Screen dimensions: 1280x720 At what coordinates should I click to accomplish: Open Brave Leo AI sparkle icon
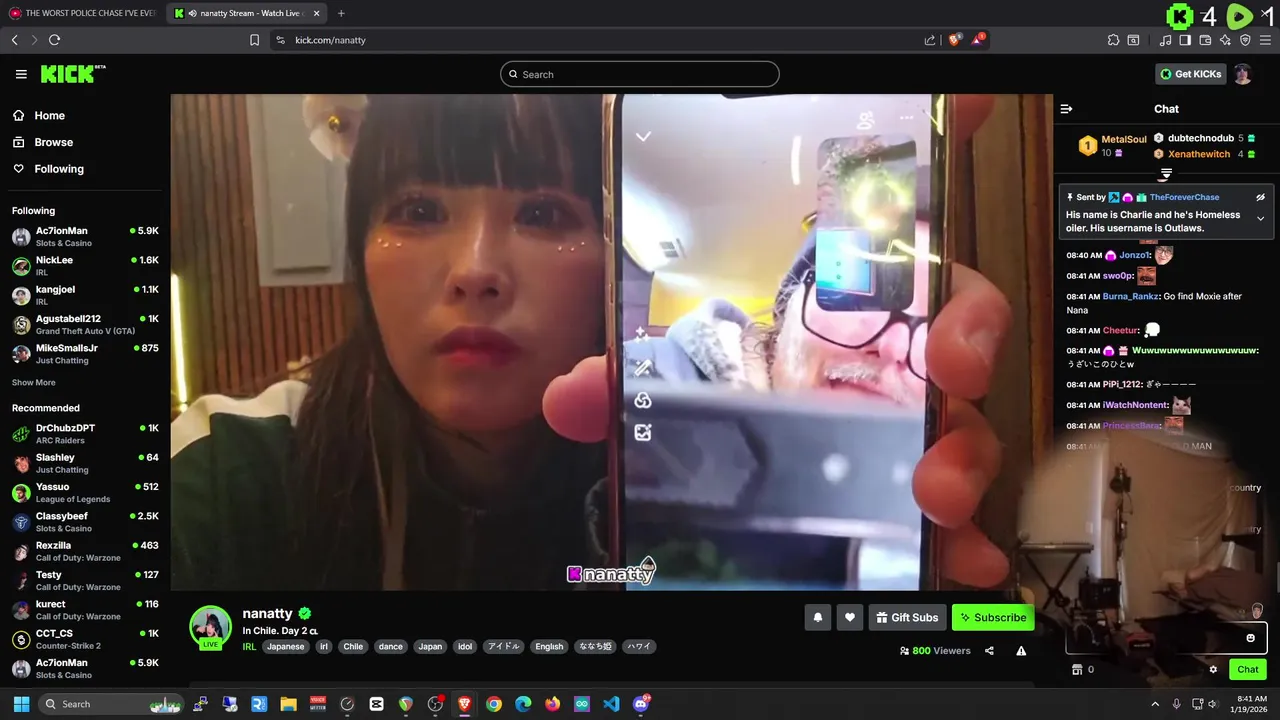click(x=1225, y=40)
